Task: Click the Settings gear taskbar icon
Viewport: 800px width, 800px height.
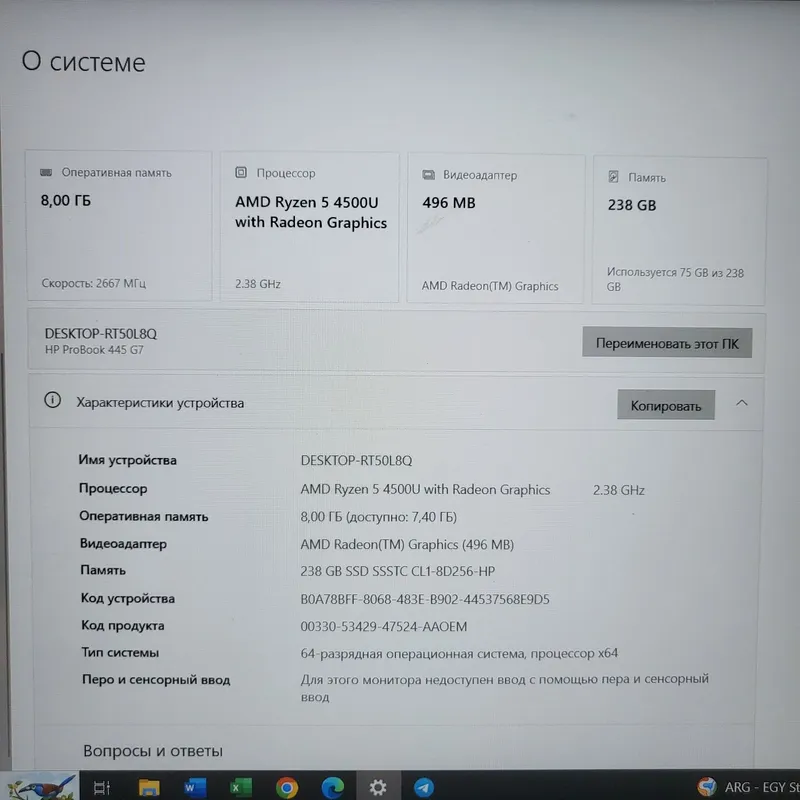Action: pyautogui.click(x=378, y=787)
